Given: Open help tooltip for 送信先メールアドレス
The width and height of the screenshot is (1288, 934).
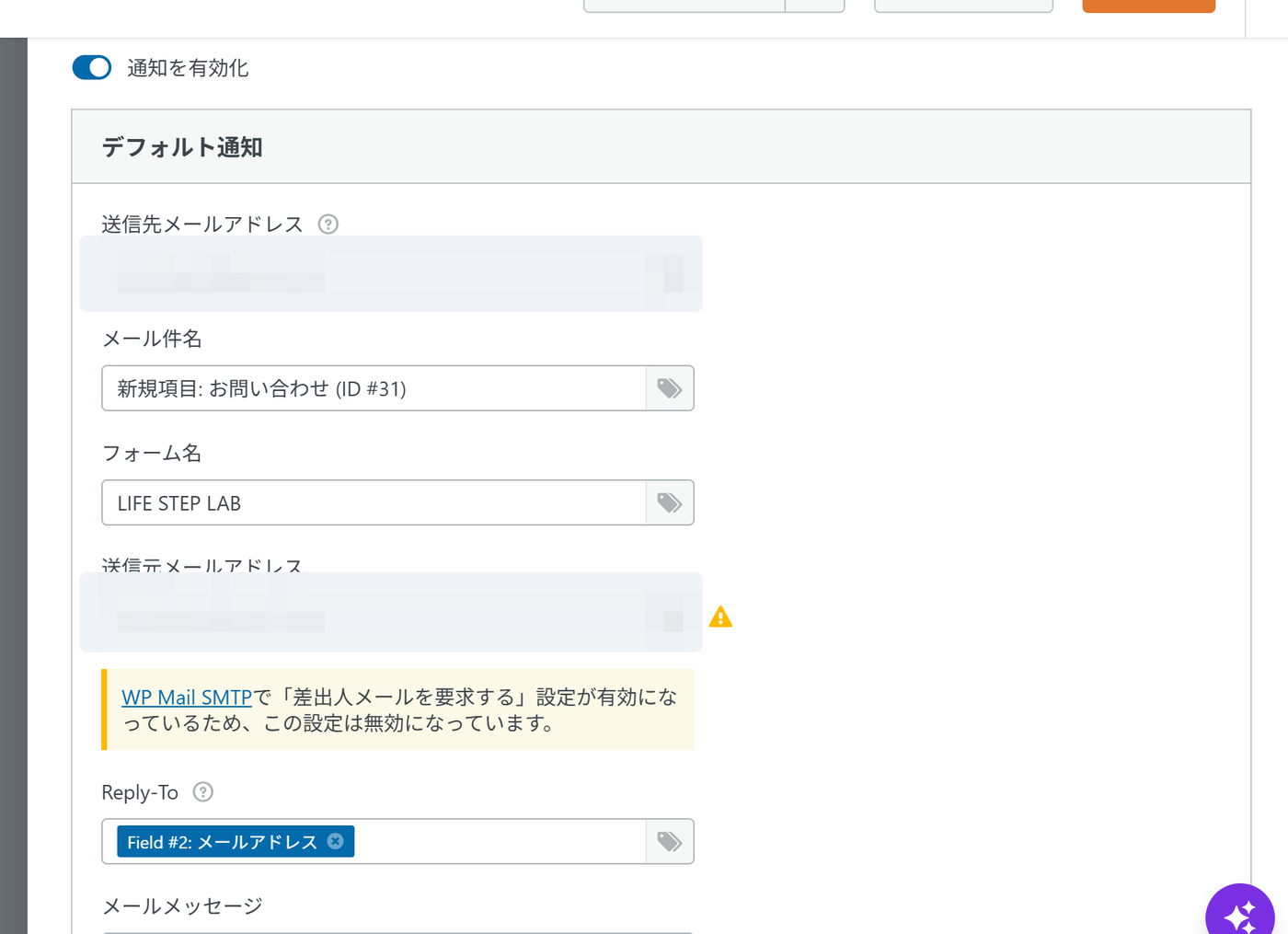Looking at the screenshot, I should pyautogui.click(x=328, y=224).
